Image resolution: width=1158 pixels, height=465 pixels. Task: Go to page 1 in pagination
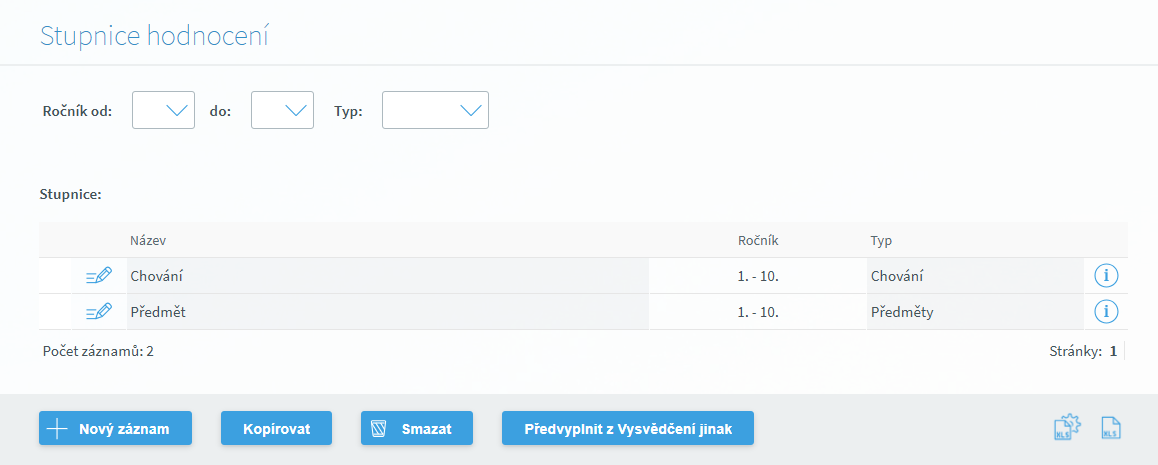pyautogui.click(x=1113, y=352)
